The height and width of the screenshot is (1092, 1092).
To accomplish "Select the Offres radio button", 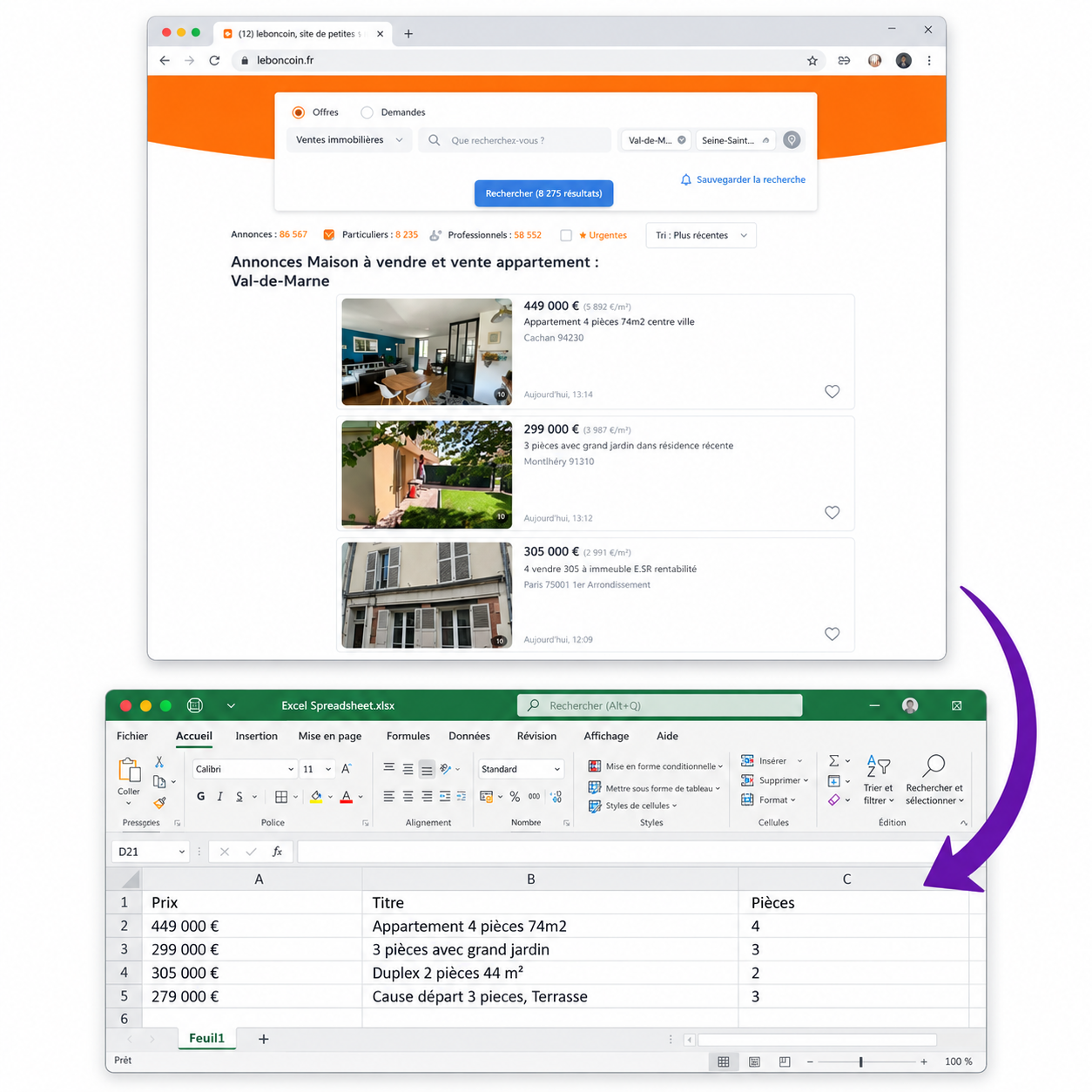I will (x=299, y=112).
